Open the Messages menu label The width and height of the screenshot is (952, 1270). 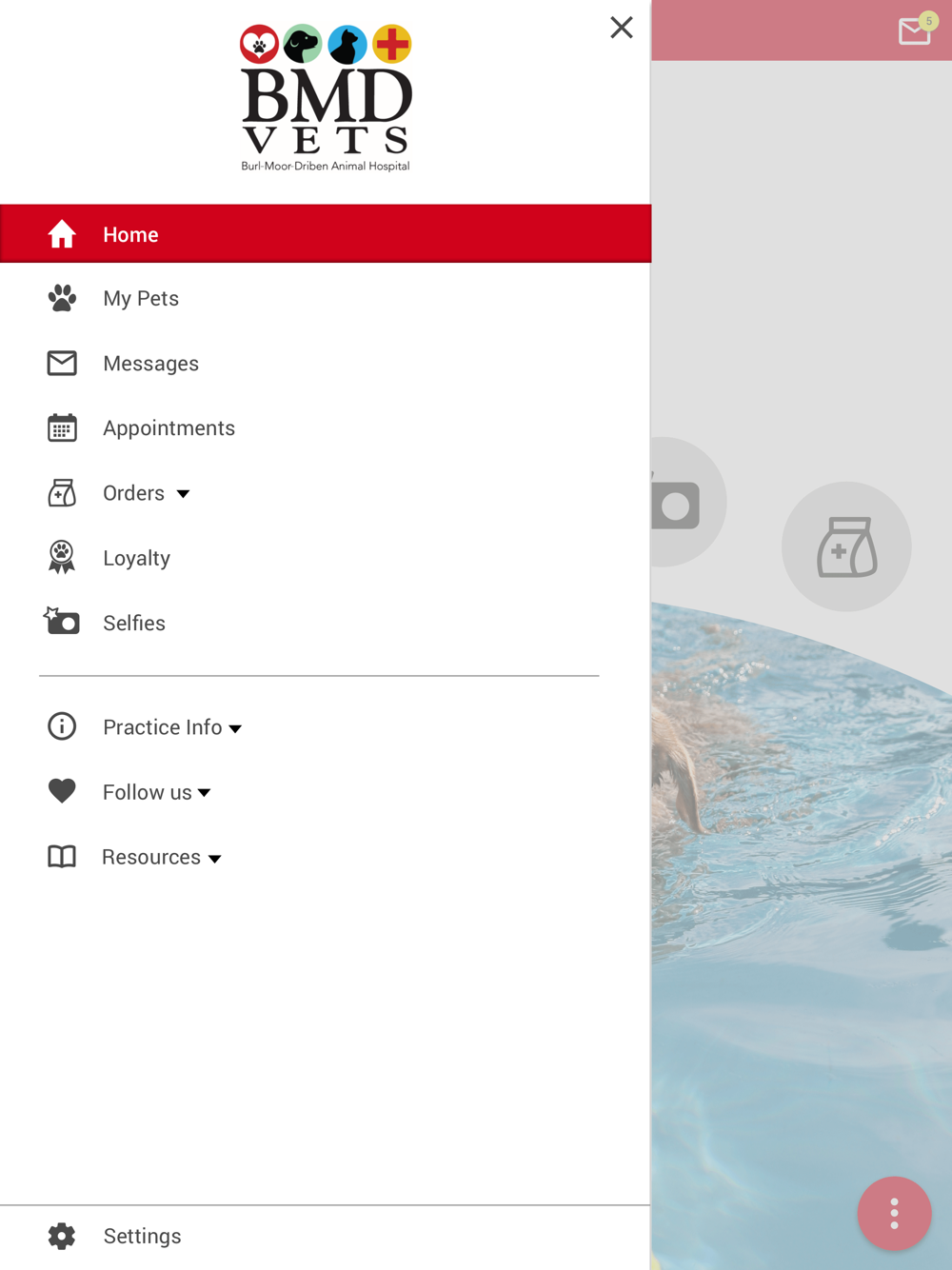point(150,364)
